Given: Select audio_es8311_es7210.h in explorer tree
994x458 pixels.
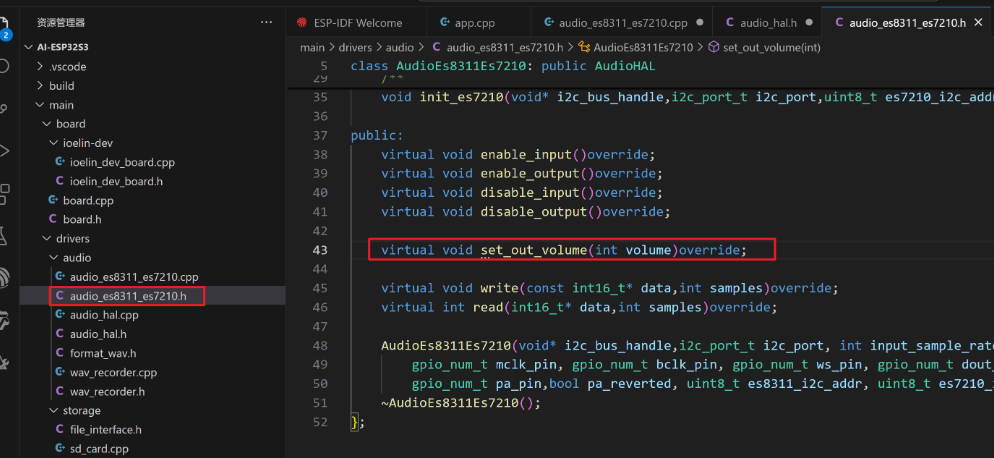Looking at the screenshot, I should click(x=128, y=296).
